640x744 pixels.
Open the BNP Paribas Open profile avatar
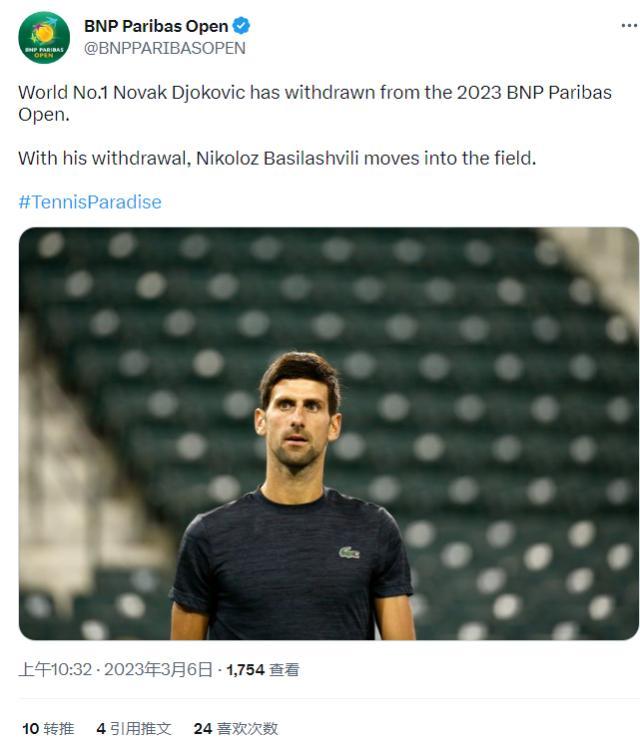(44, 38)
